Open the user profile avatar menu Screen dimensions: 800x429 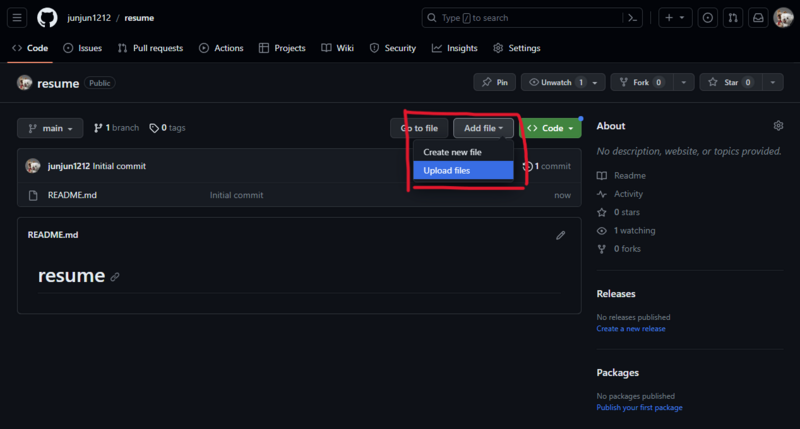[783, 18]
